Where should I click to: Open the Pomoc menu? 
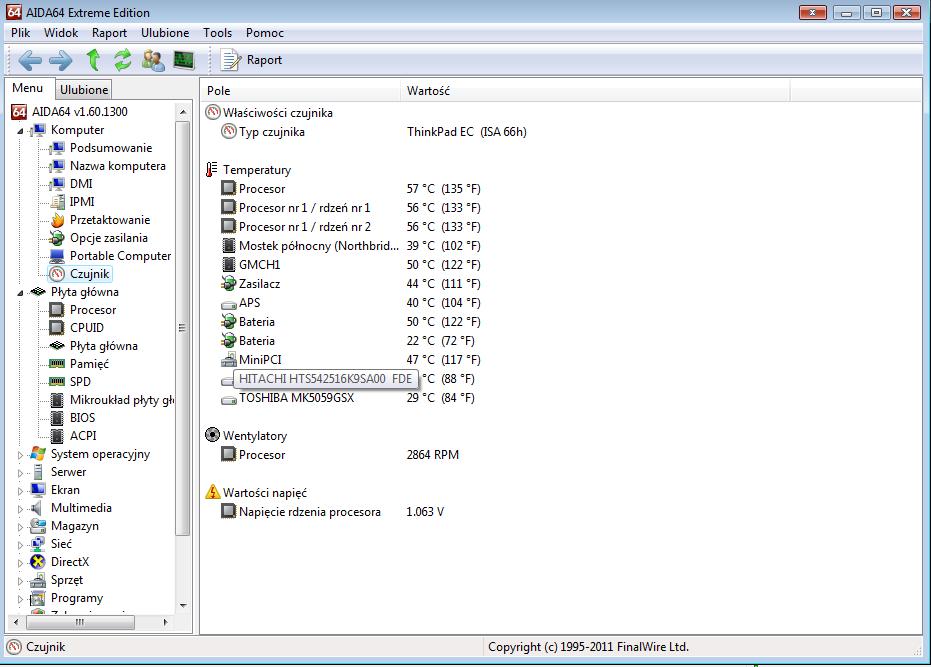click(265, 33)
